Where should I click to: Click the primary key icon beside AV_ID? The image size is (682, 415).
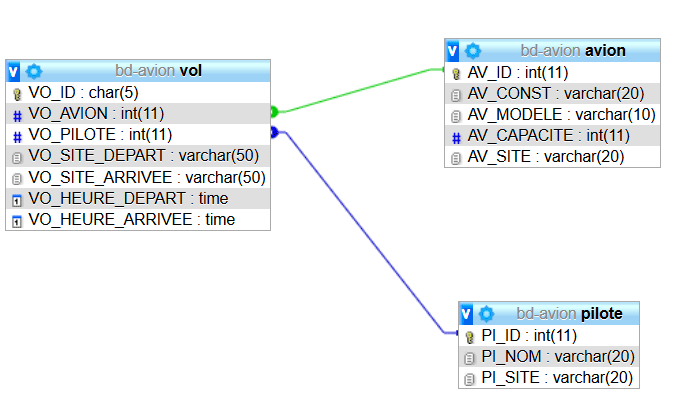pos(456,73)
